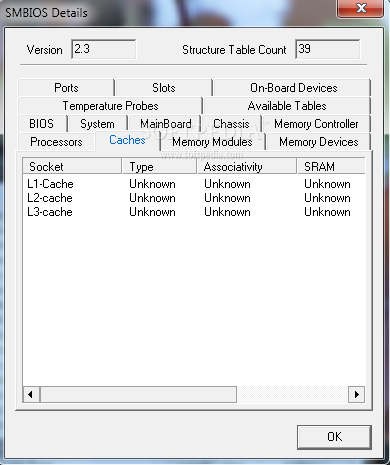Select the L1-Cache row
Viewport: 390px width, 465px height.
pyautogui.click(x=194, y=184)
